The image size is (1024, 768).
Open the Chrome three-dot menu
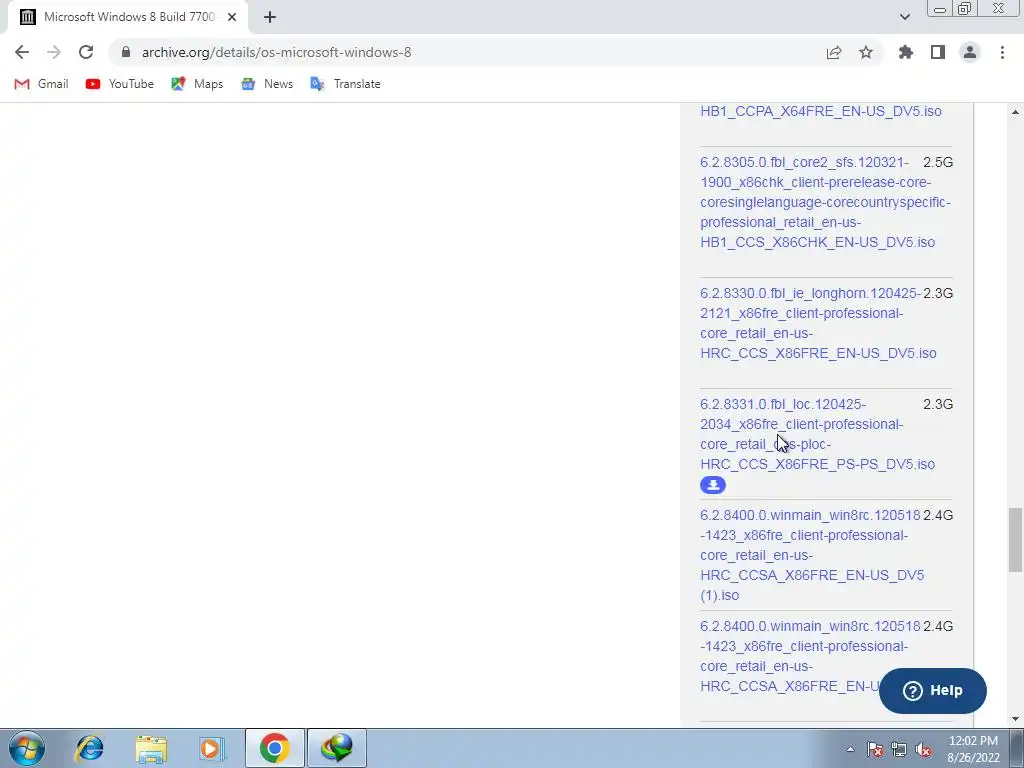point(1002,52)
